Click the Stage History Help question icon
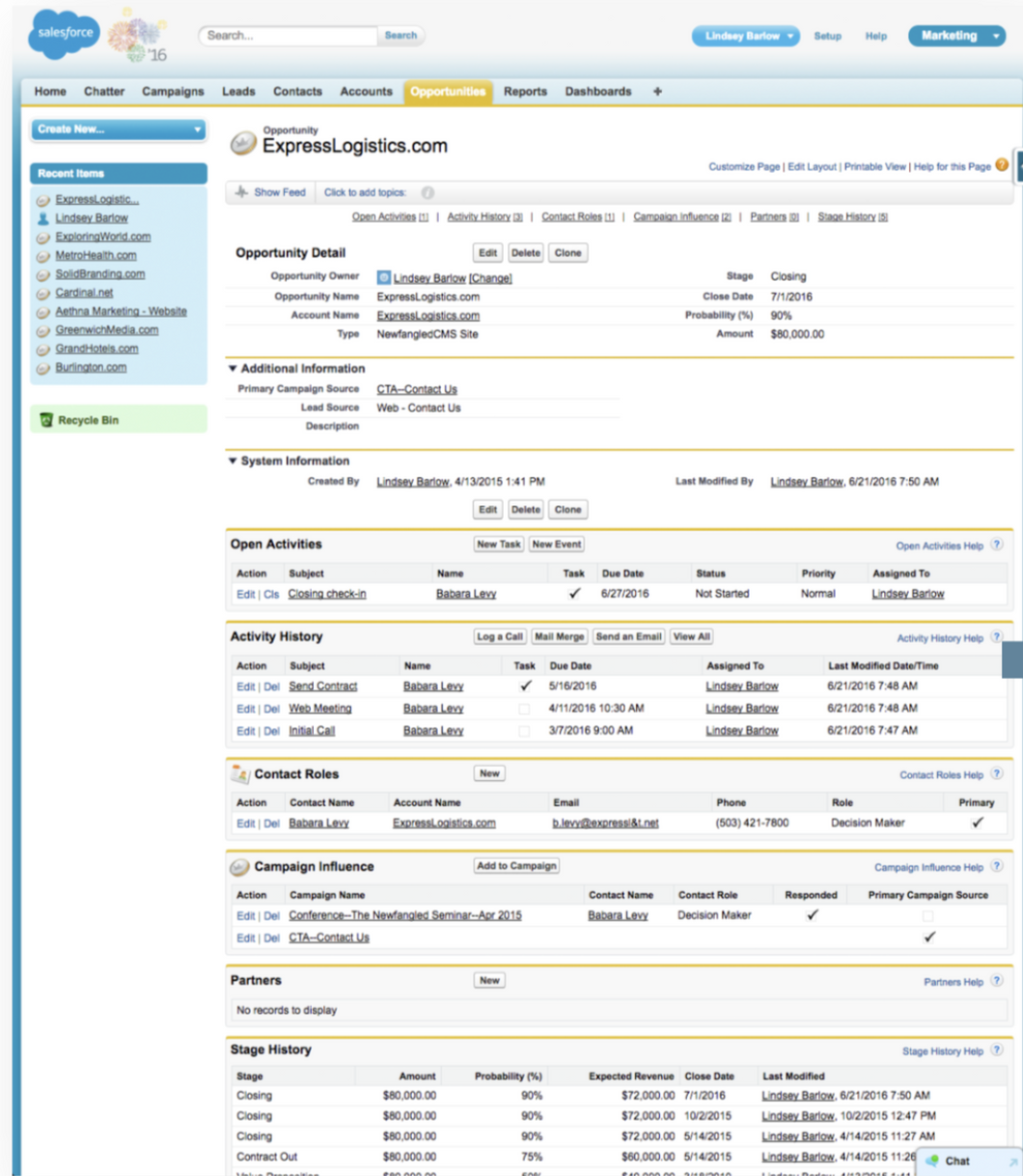The image size is (1023, 1176). click(996, 1050)
